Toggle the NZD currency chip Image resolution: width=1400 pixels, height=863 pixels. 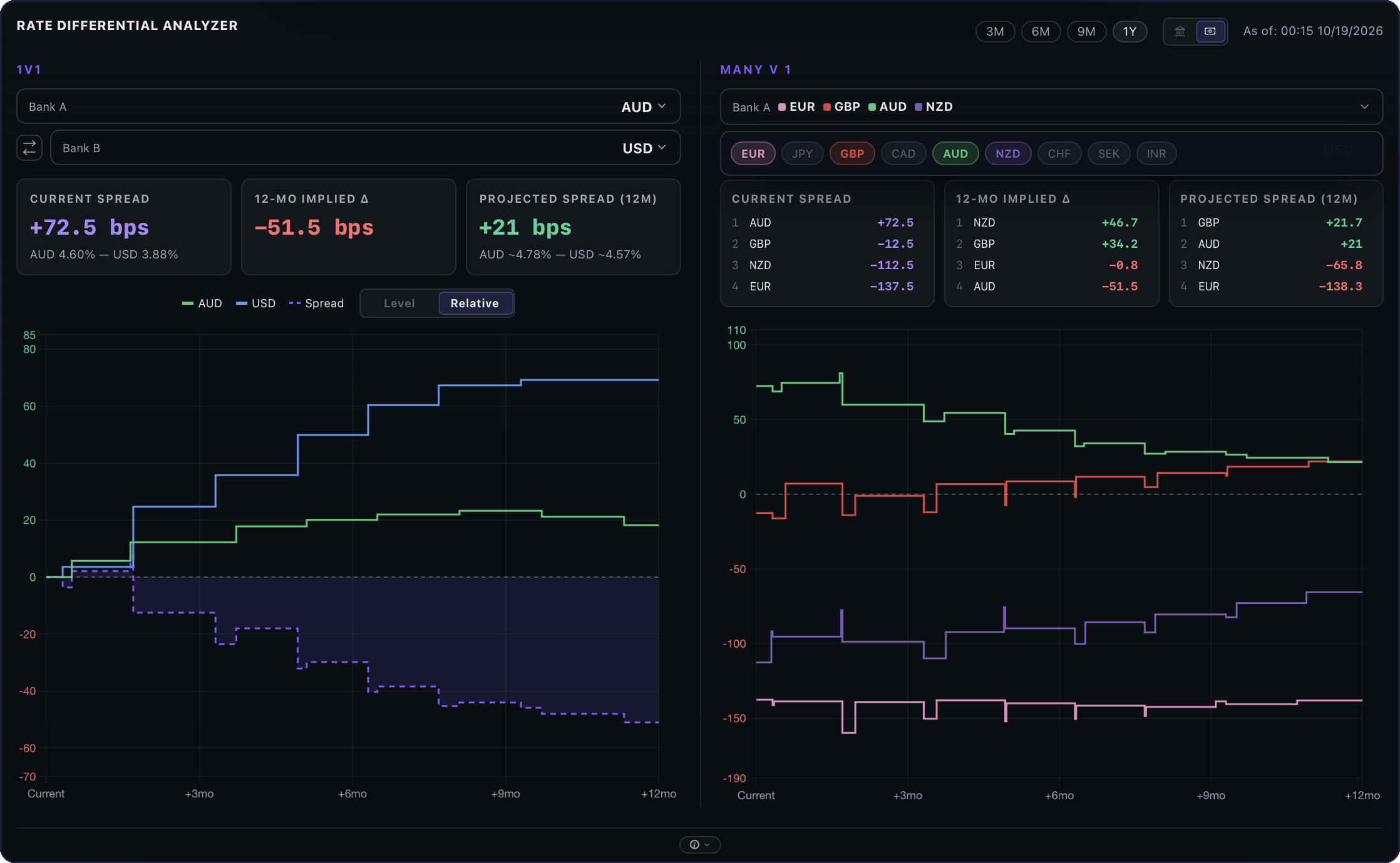tap(1008, 153)
